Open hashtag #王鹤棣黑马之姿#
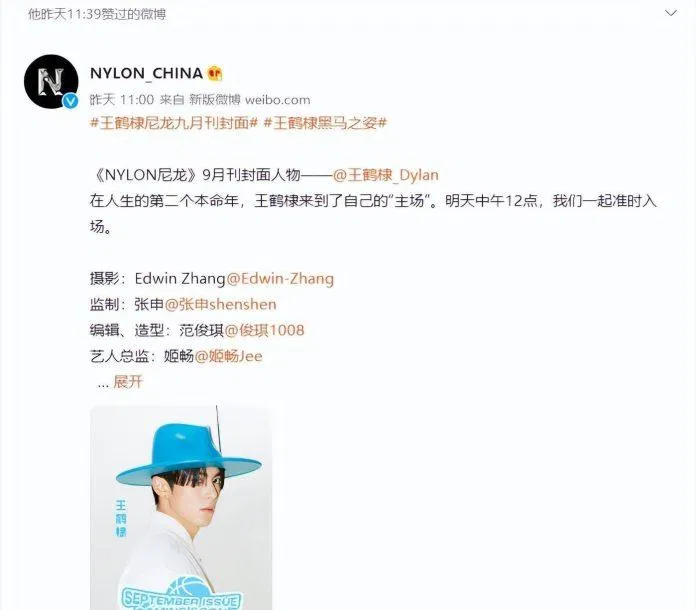Viewport: 696px width, 610px height. (325, 123)
